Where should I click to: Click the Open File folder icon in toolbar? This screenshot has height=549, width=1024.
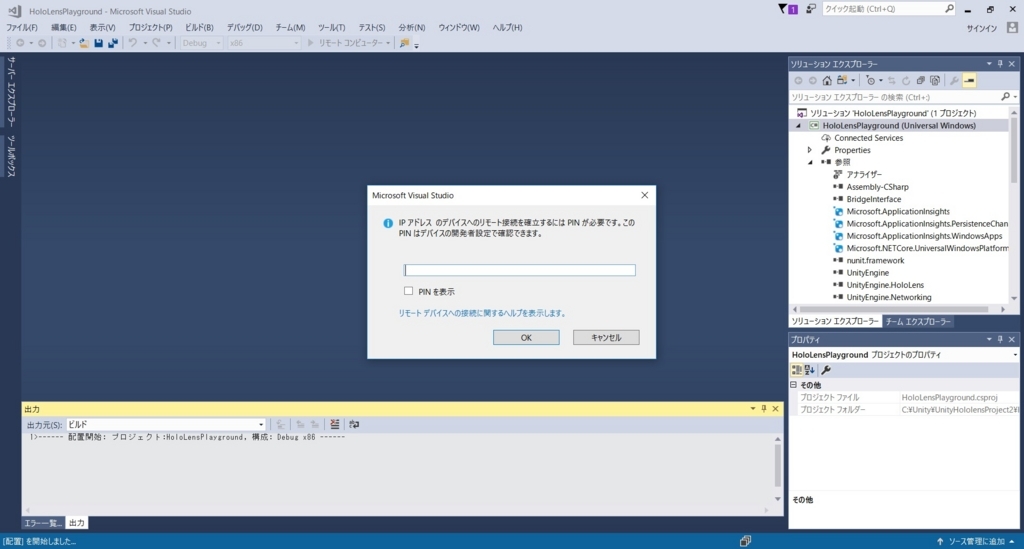[84, 43]
